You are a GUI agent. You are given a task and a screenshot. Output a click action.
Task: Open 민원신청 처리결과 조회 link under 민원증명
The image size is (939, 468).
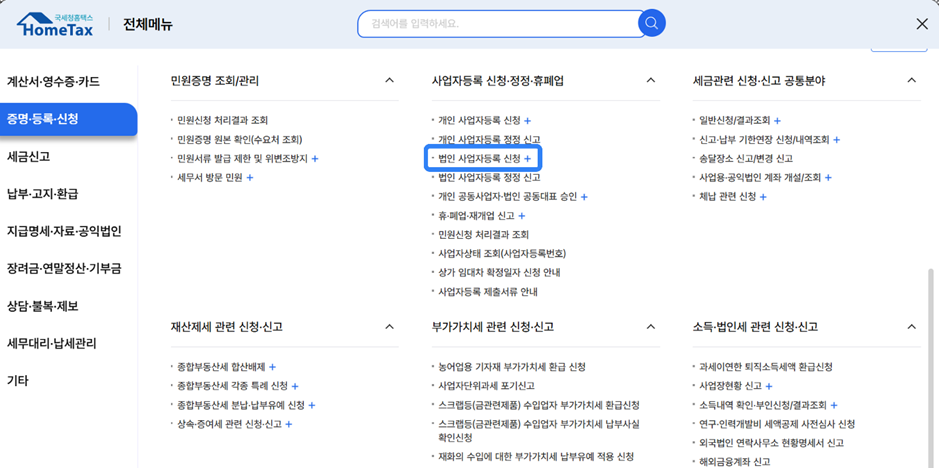[222, 121]
